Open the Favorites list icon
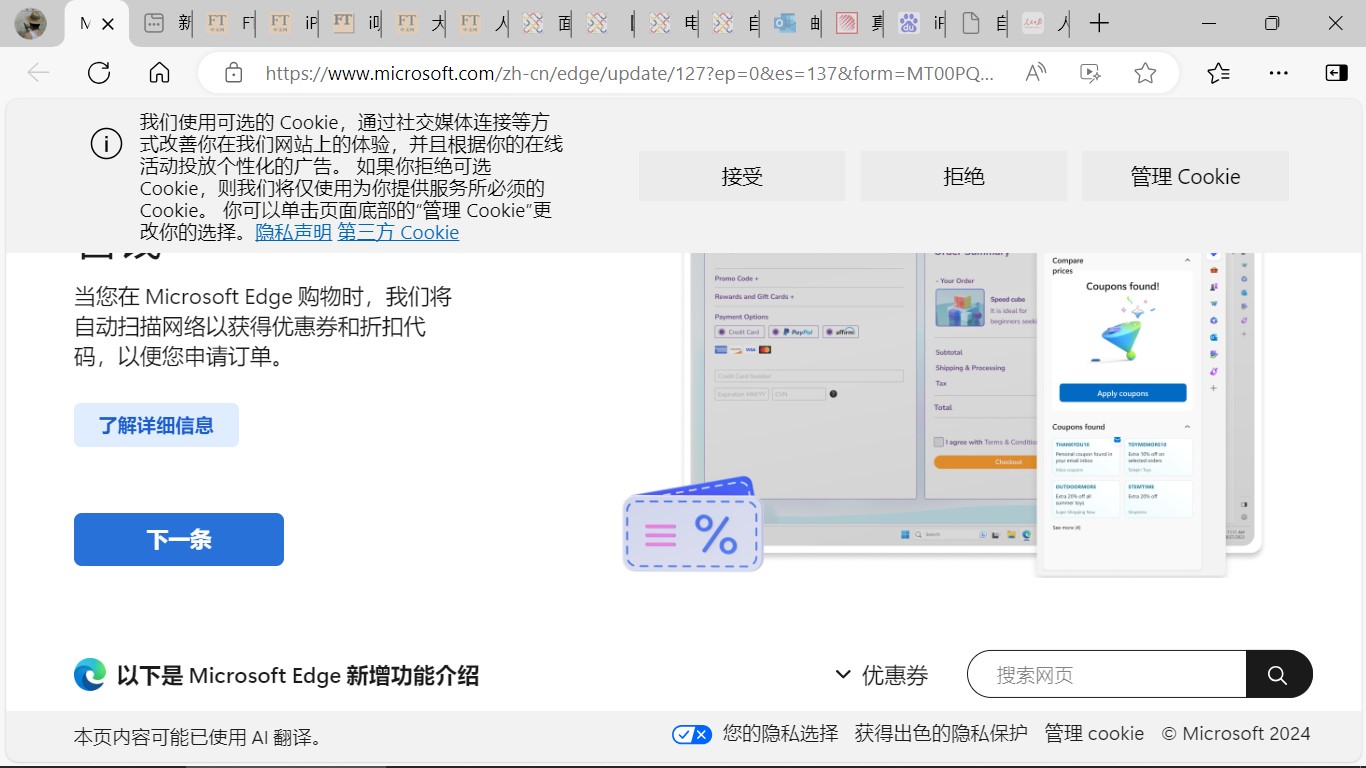Image resolution: width=1366 pixels, height=768 pixels. click(x=1218, y=72)
